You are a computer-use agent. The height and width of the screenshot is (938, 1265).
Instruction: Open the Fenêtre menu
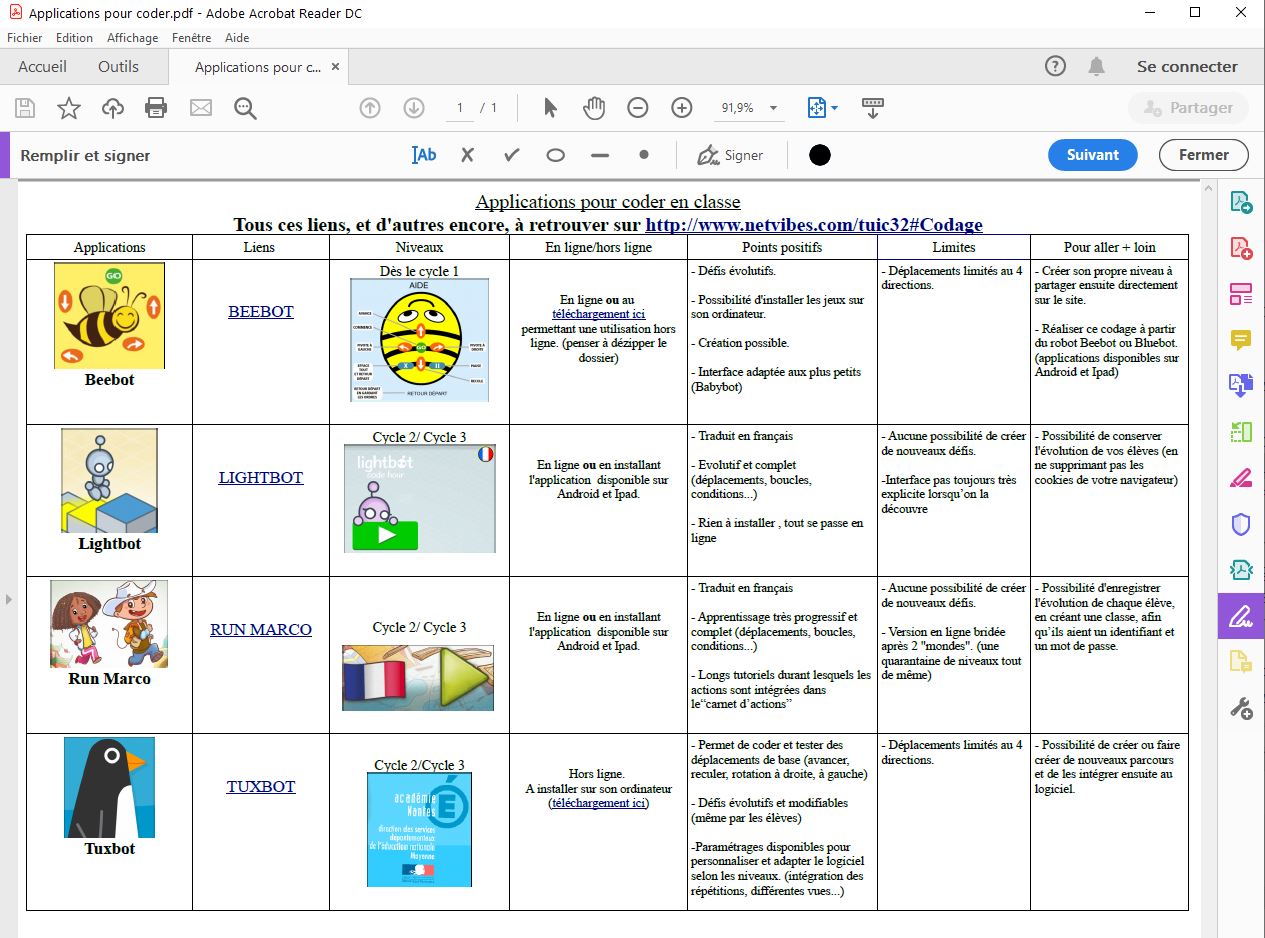192,38
